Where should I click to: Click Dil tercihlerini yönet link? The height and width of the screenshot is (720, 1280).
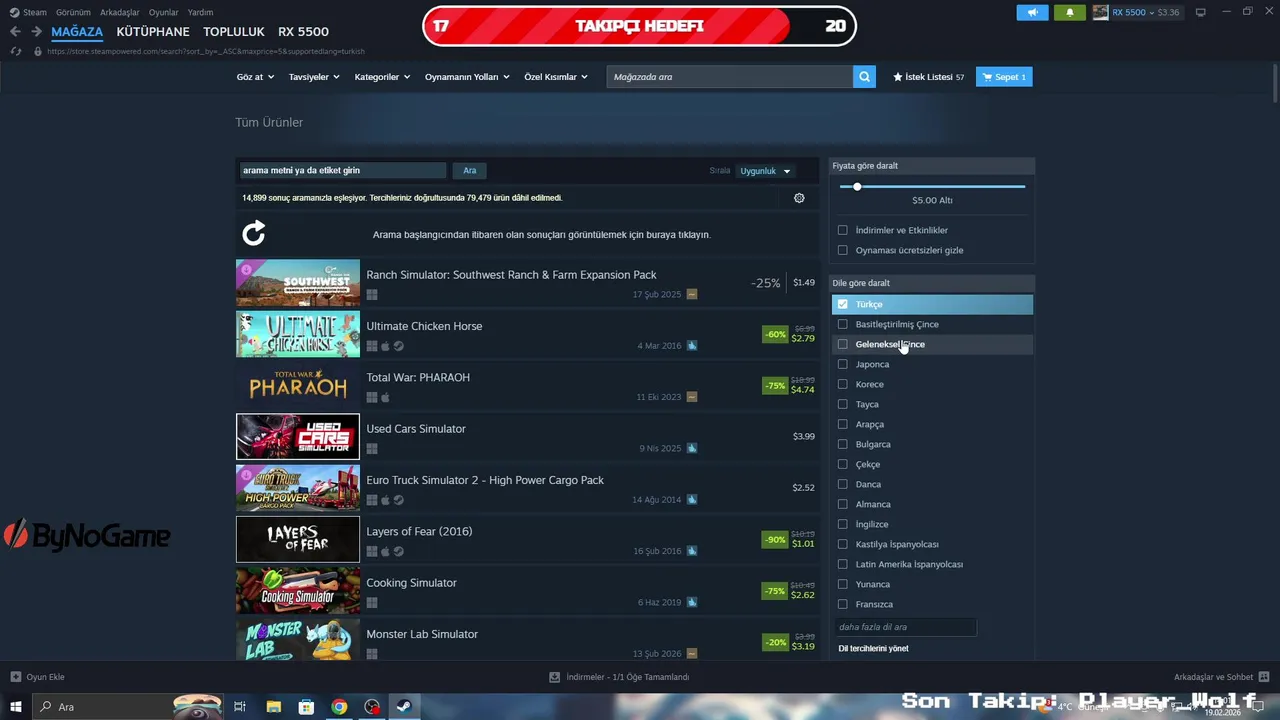pos(873,649)
